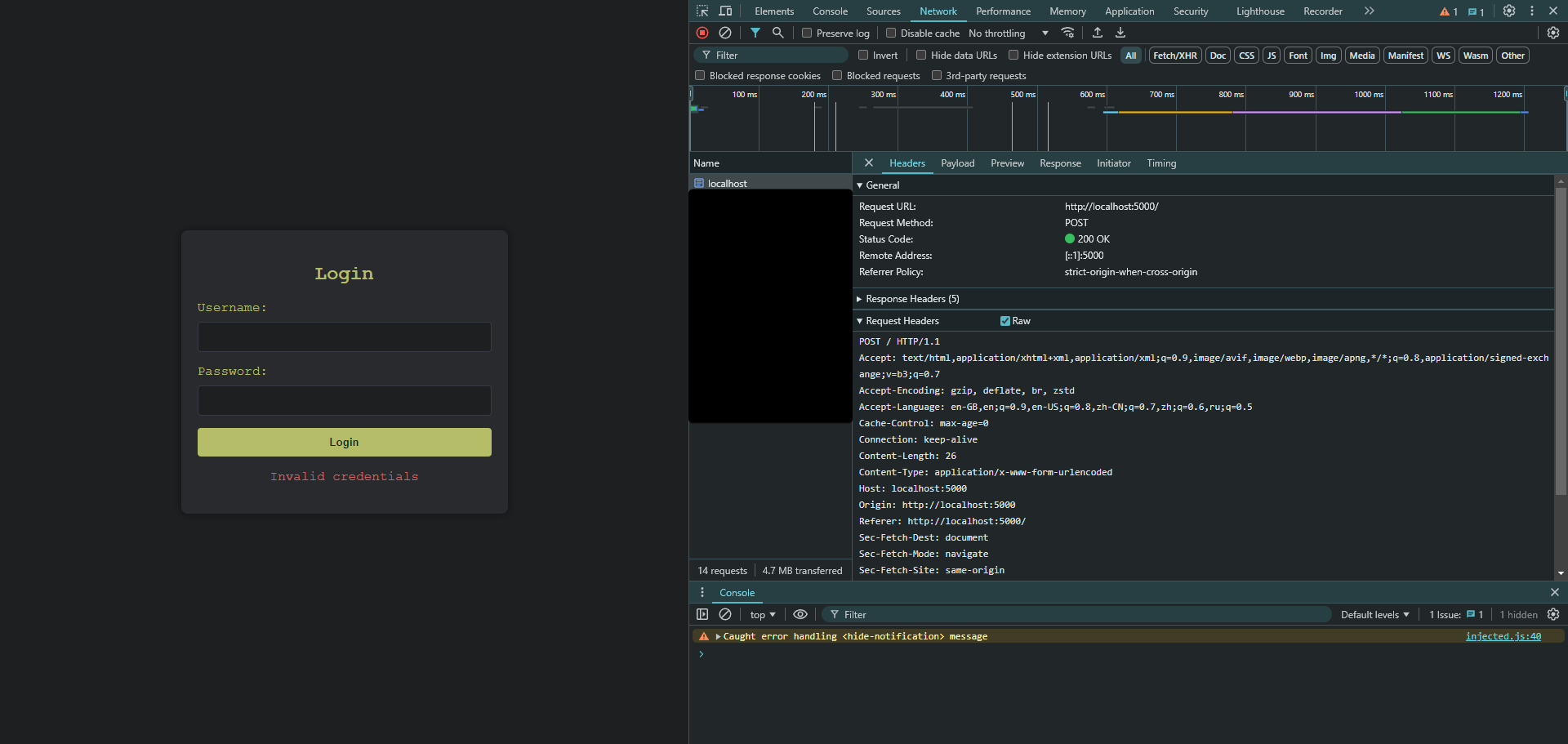The height and width of the screenshot is (744, 1568).
Task: Click the export HAR download icon
Action: click(1120, 33)
